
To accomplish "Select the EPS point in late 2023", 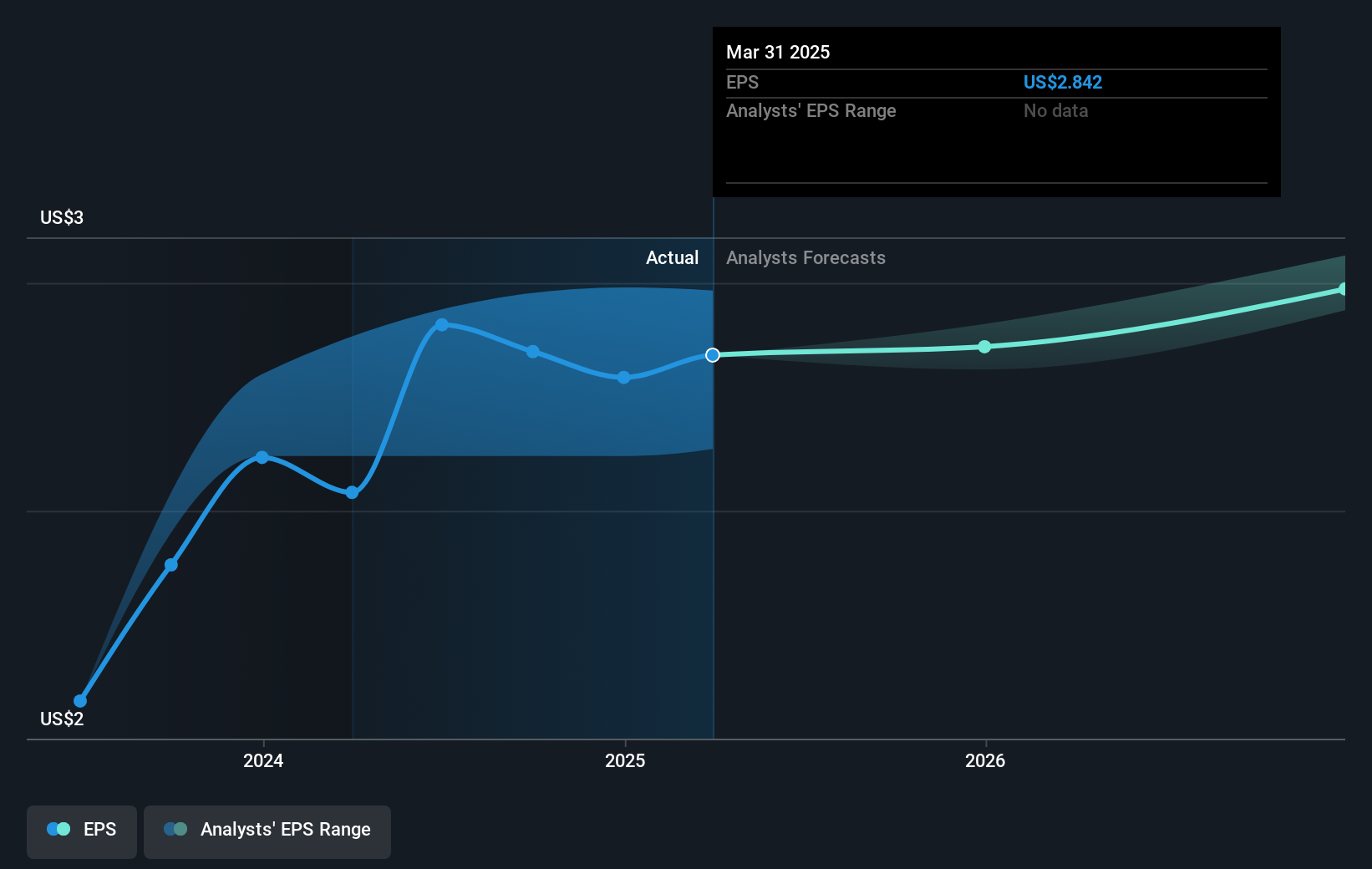I will pyautogui.click(x=171, y=565).
